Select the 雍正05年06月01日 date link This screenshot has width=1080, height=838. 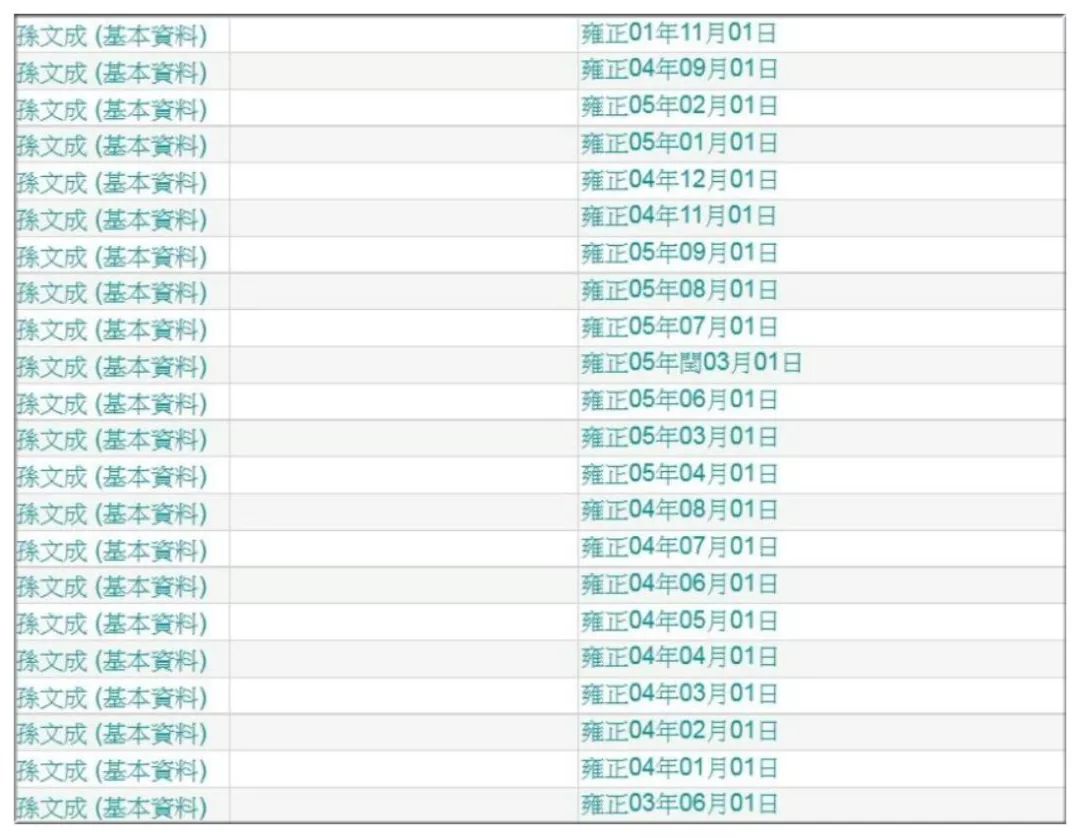678,401
